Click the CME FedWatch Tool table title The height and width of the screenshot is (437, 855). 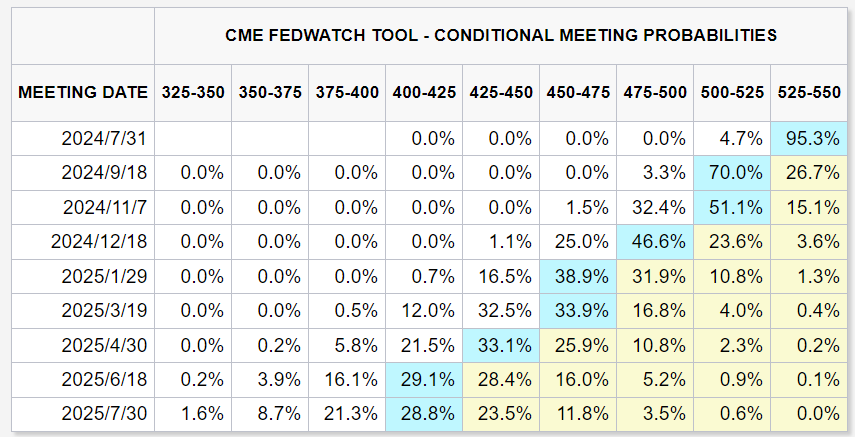coord(501,35)
